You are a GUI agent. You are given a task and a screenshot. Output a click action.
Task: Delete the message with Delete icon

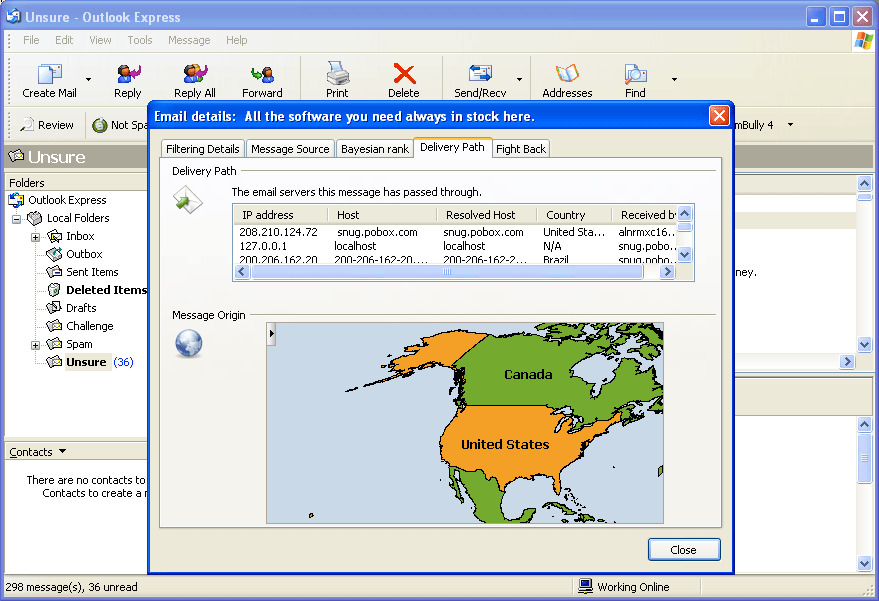click(x=404, y=75)
